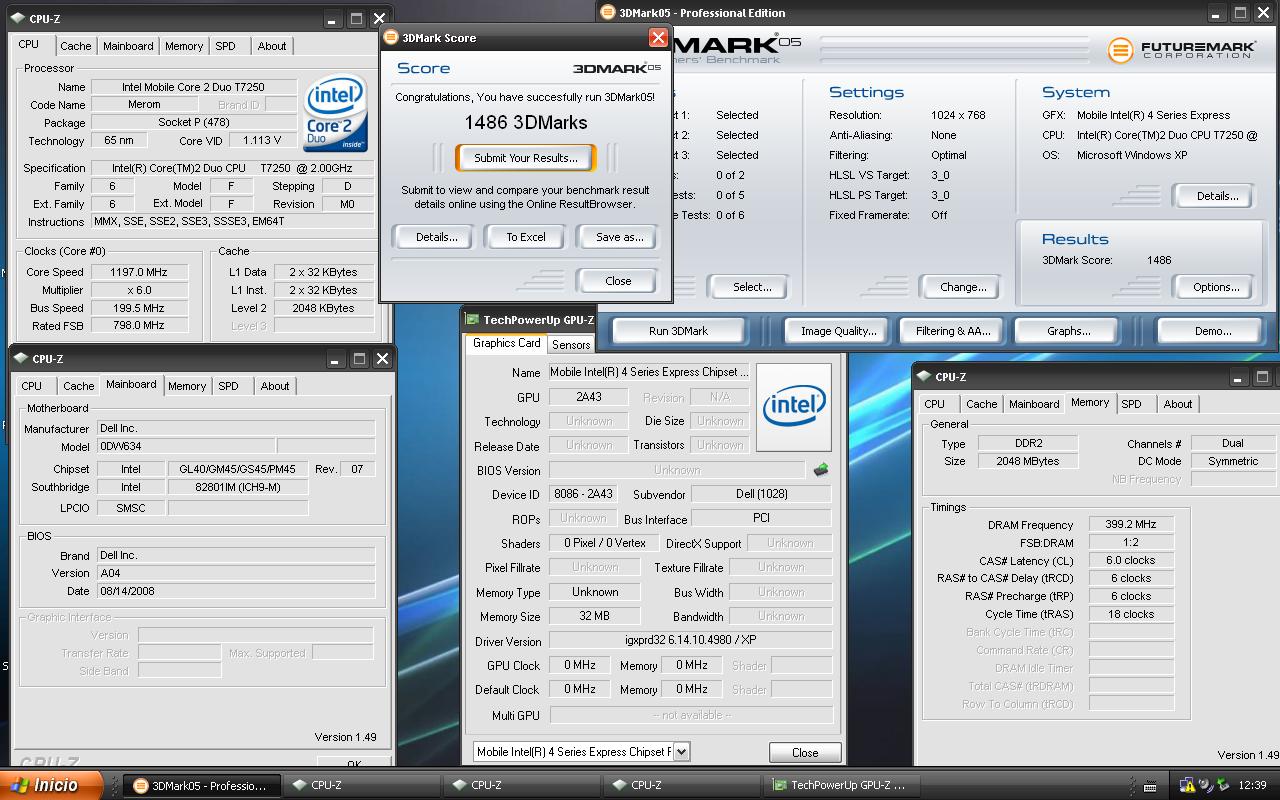Click the BIOS Date value '08/14/2008'
The image size is (1280, 800).
[x=235, y=591]
